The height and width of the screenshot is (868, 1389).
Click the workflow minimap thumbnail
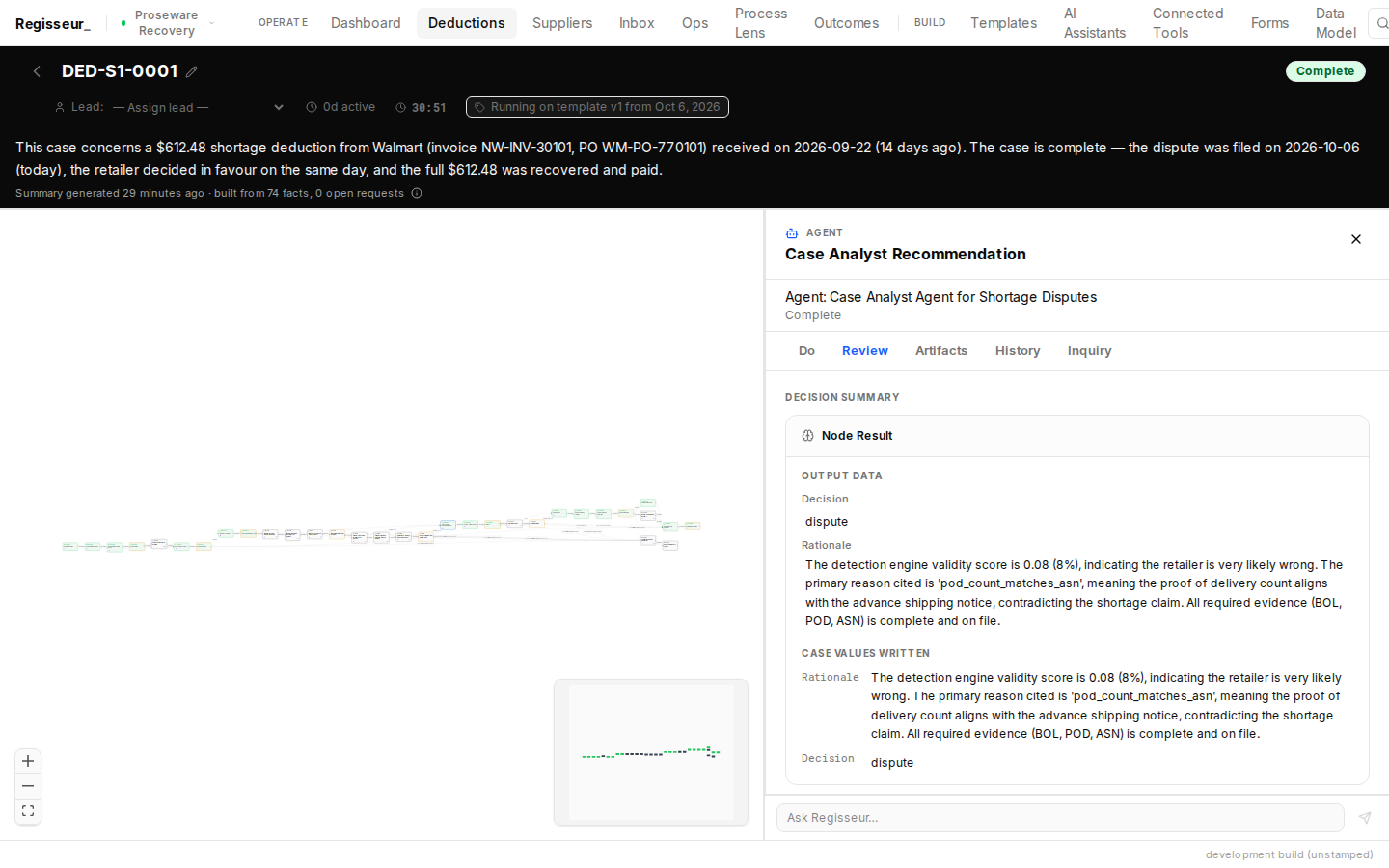point(651,752)
